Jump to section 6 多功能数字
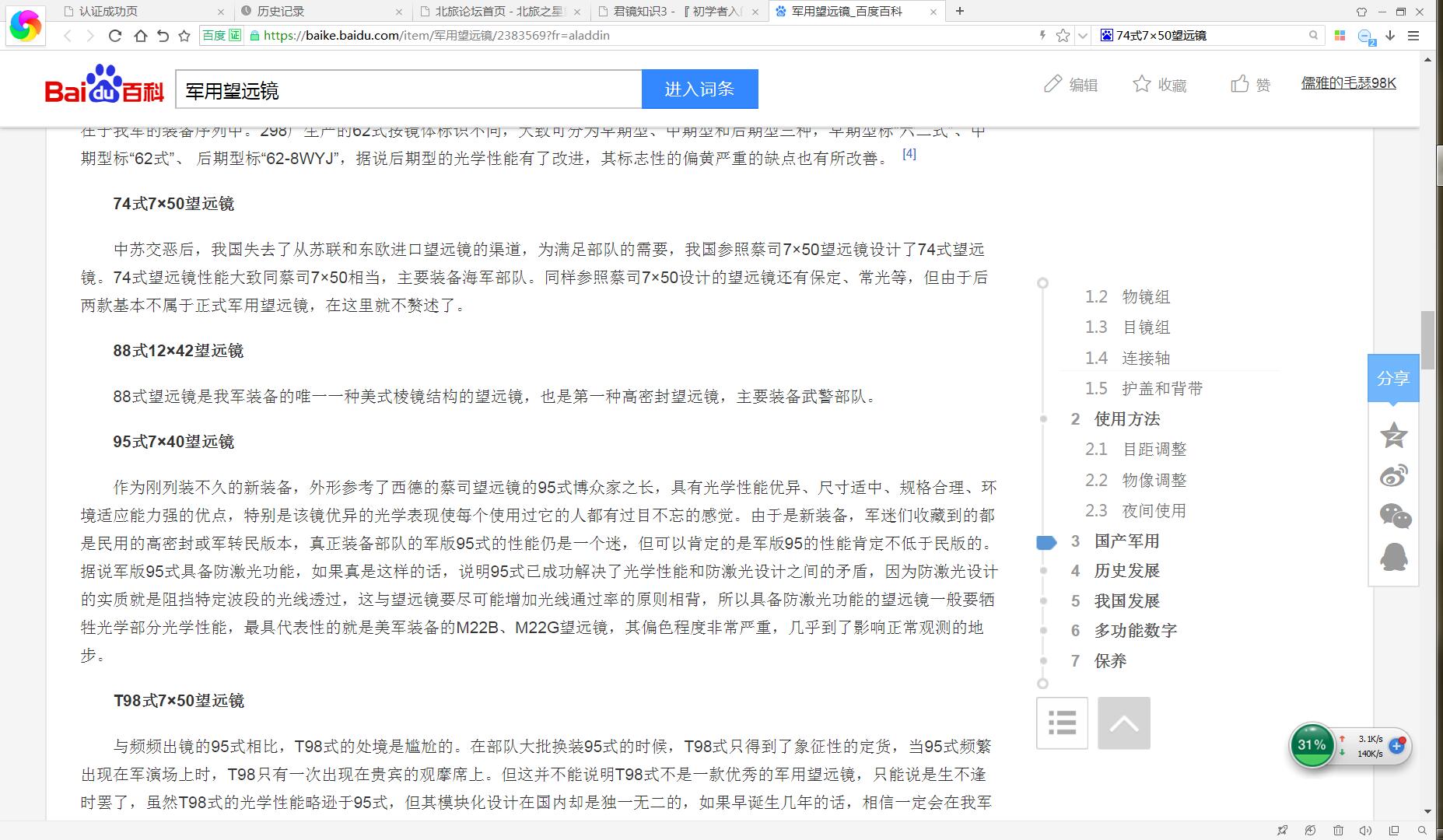 tap(1123, 631)
